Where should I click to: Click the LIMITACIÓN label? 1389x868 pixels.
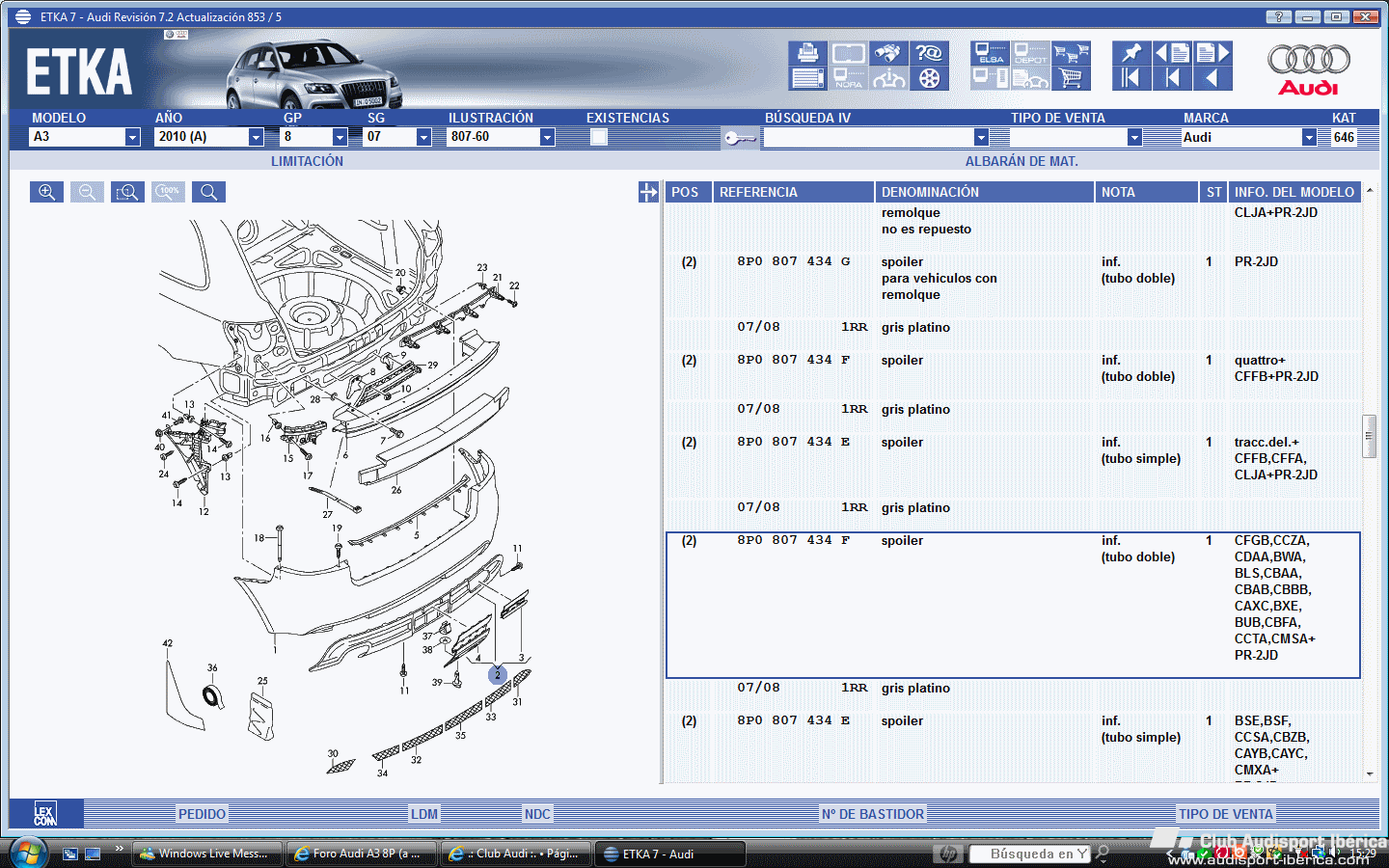point(307,161)
